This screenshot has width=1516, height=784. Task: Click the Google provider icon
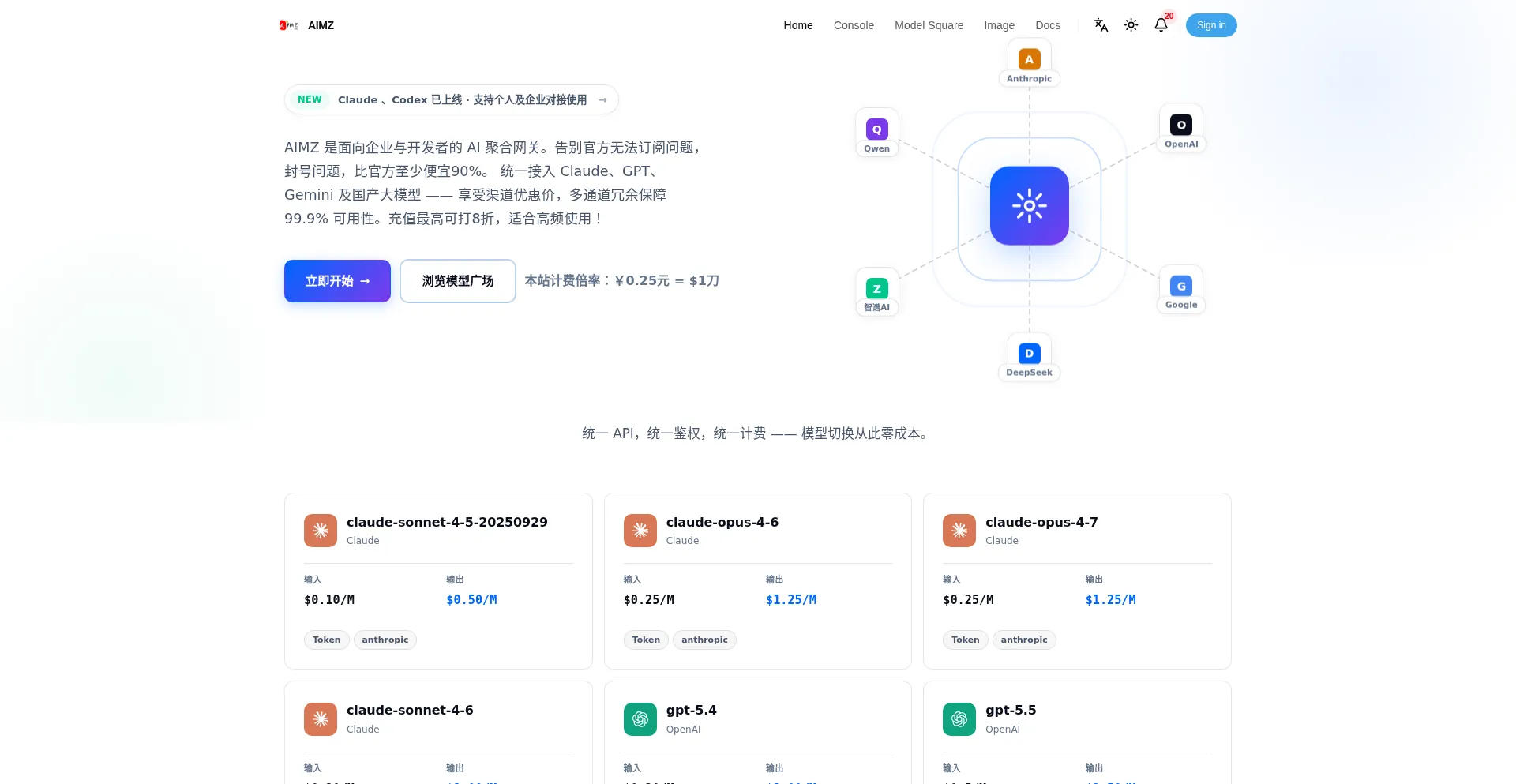tap(1181, 286)
